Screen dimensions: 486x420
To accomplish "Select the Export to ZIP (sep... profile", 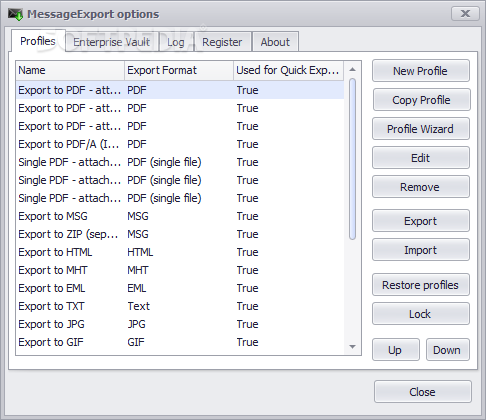I will 180,234.
